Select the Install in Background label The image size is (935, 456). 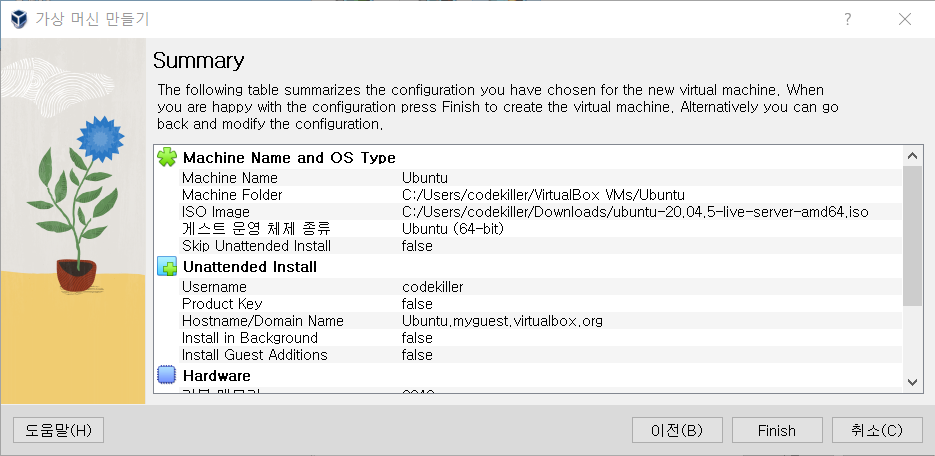250,338
